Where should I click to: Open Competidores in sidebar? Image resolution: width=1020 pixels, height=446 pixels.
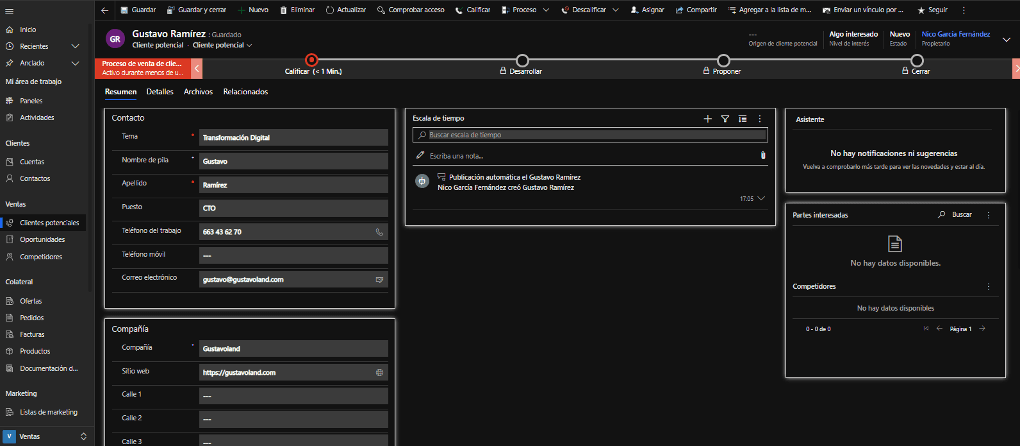tap(43, 257)
